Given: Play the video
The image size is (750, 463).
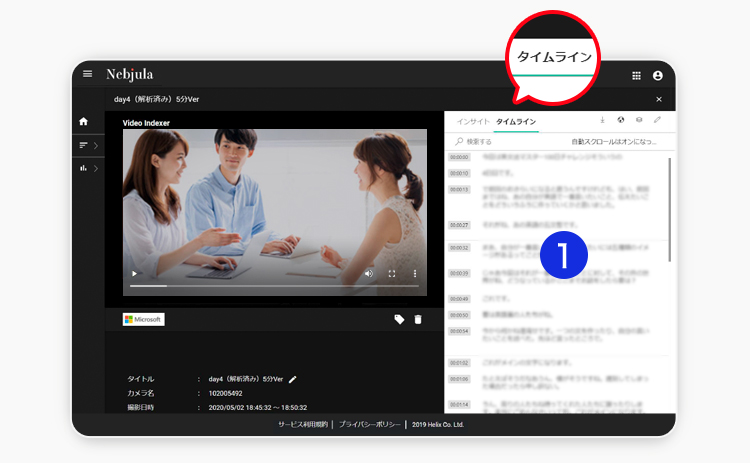Looking at the screenshot, I should pyautogui.click(x=134, y=274).
